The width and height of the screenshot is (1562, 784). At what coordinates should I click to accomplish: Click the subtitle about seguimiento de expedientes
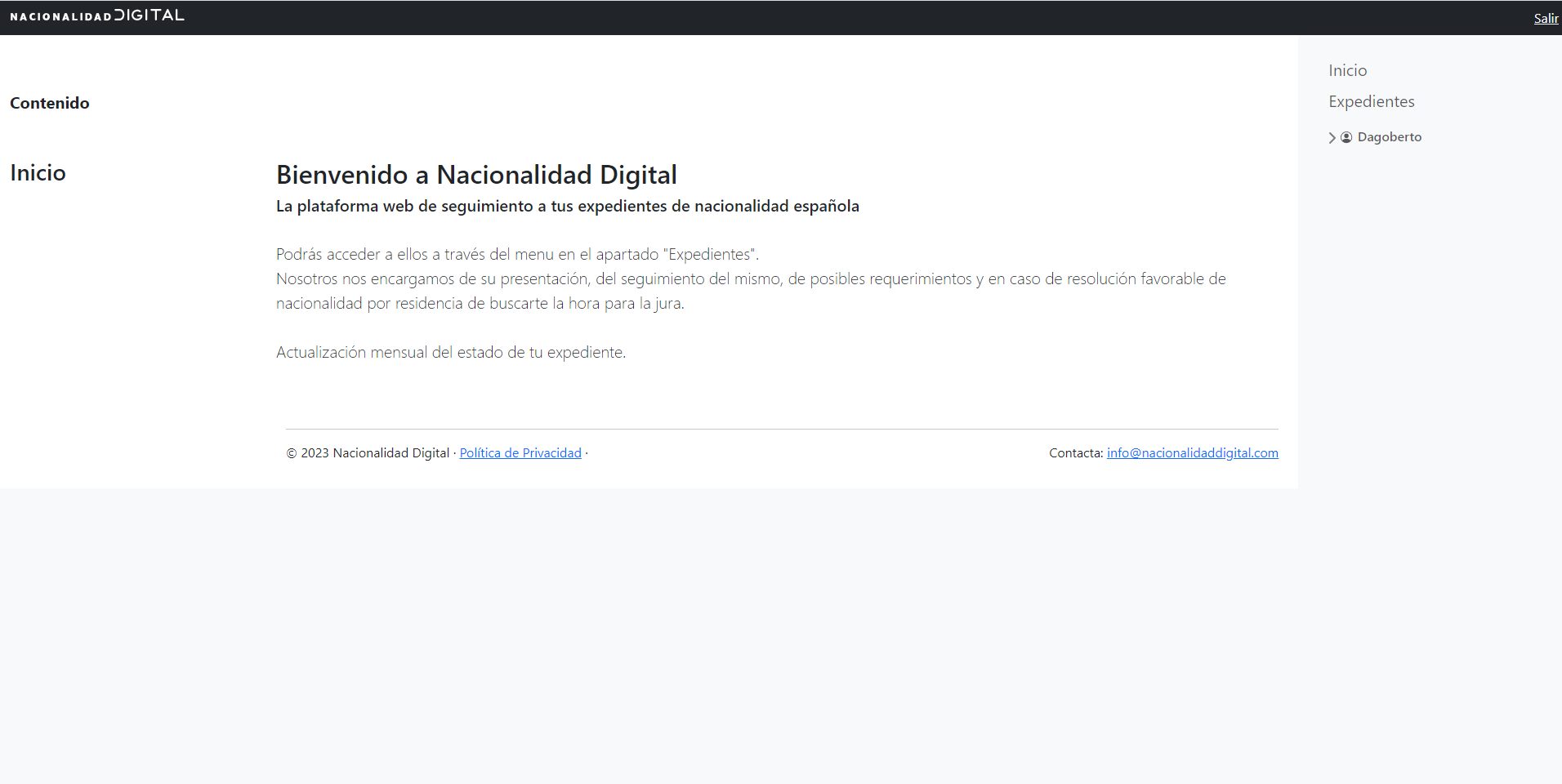(x=568, y=206)
